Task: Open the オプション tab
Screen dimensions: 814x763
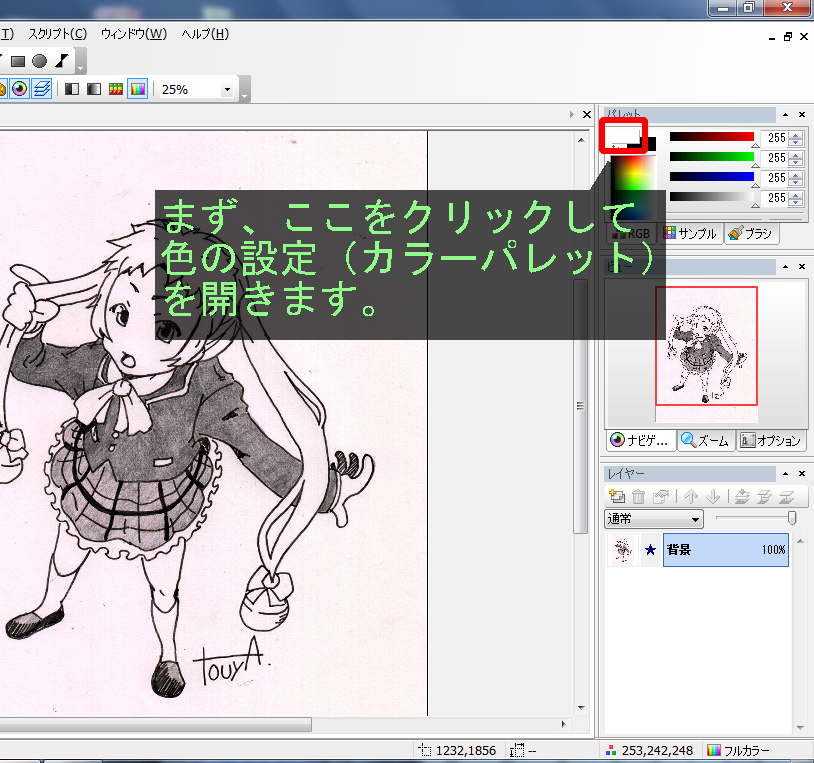Action: (x=771, y=440)
